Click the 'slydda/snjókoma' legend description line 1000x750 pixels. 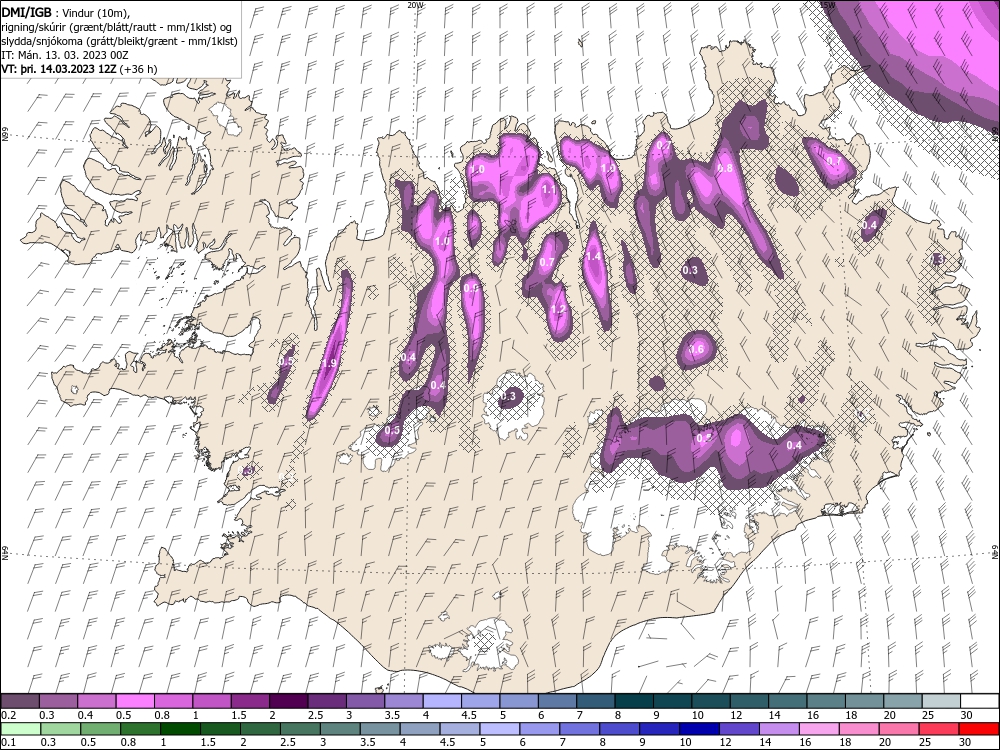[x=120, y=41]
